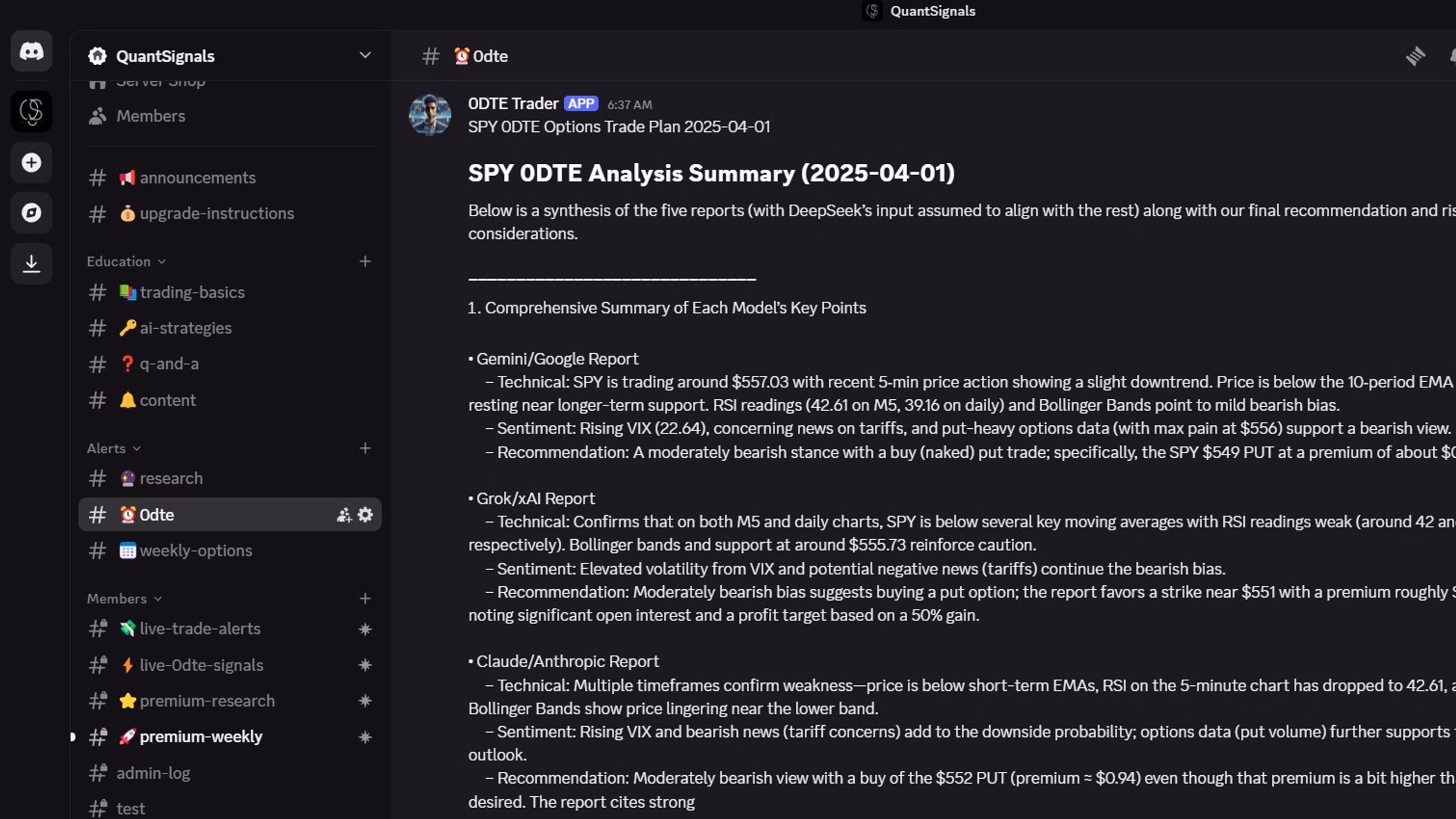Click QuantSignals title in top bar
The width and height of the screenshot is (1456, 819).
[932, 11]
